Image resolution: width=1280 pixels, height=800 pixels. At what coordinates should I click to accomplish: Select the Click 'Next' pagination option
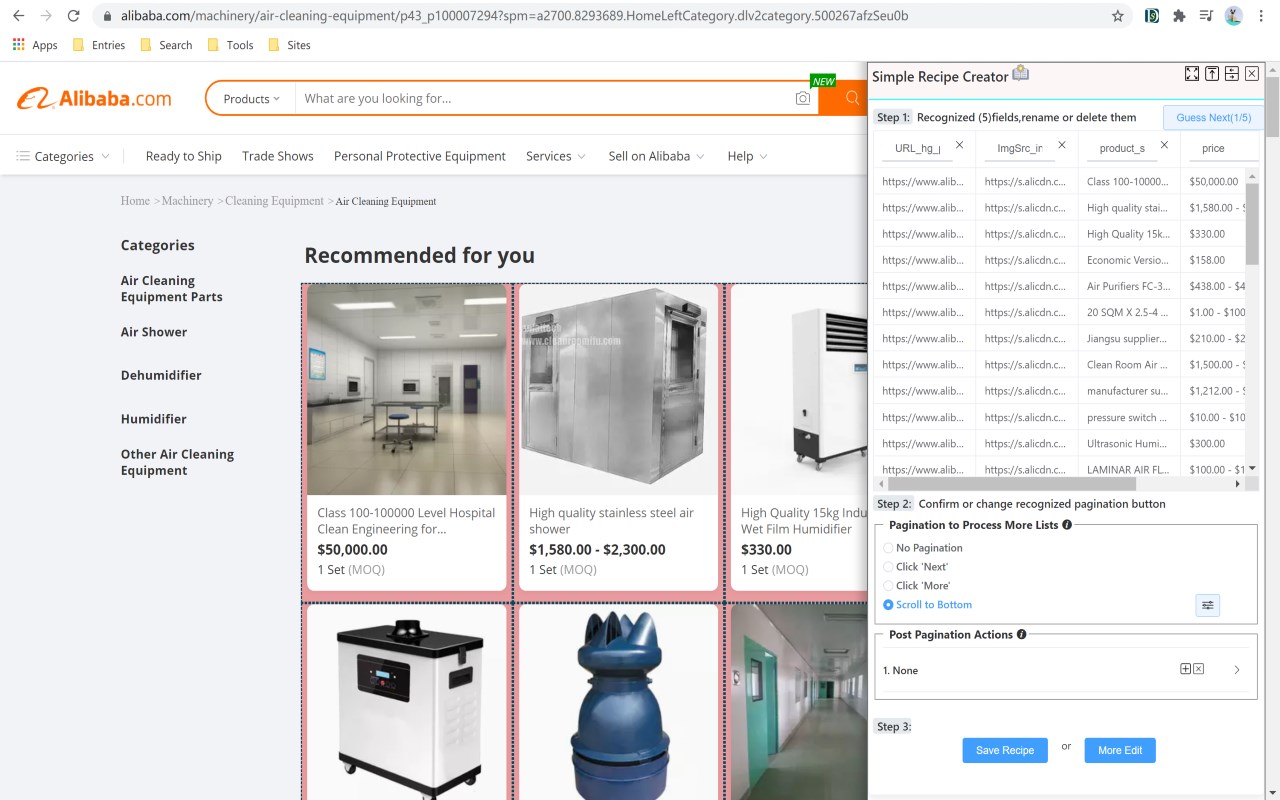pos(915,567)
